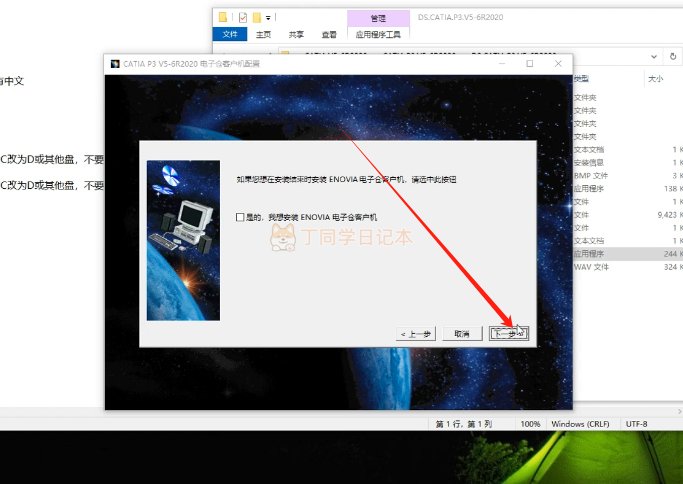Select the BMP 文件 row in Explorer
Screen dimensions: 683x484
point(627,176)
